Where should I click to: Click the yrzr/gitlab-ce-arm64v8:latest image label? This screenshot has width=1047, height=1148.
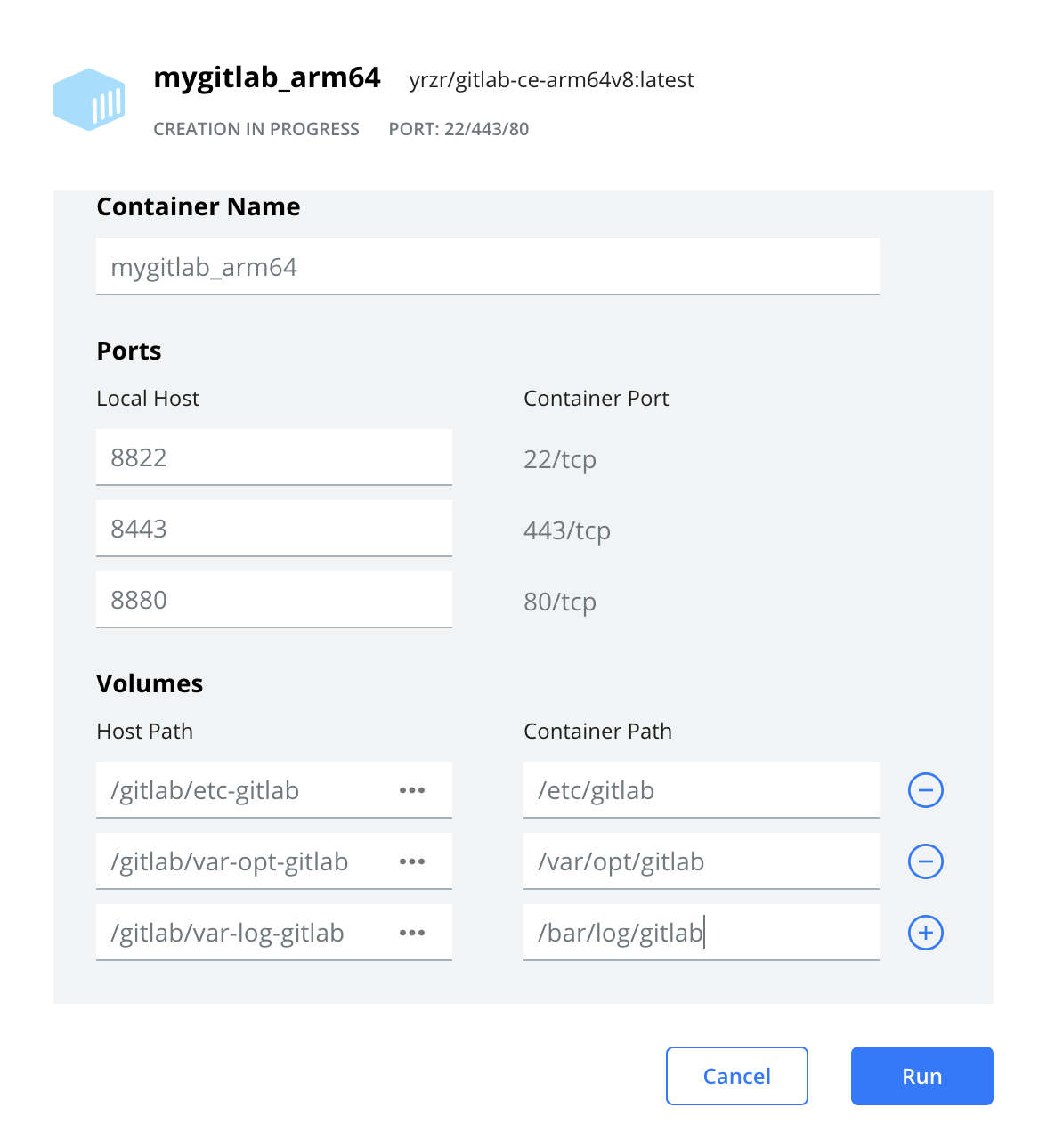pyautogui.click(x=551, y=80)
